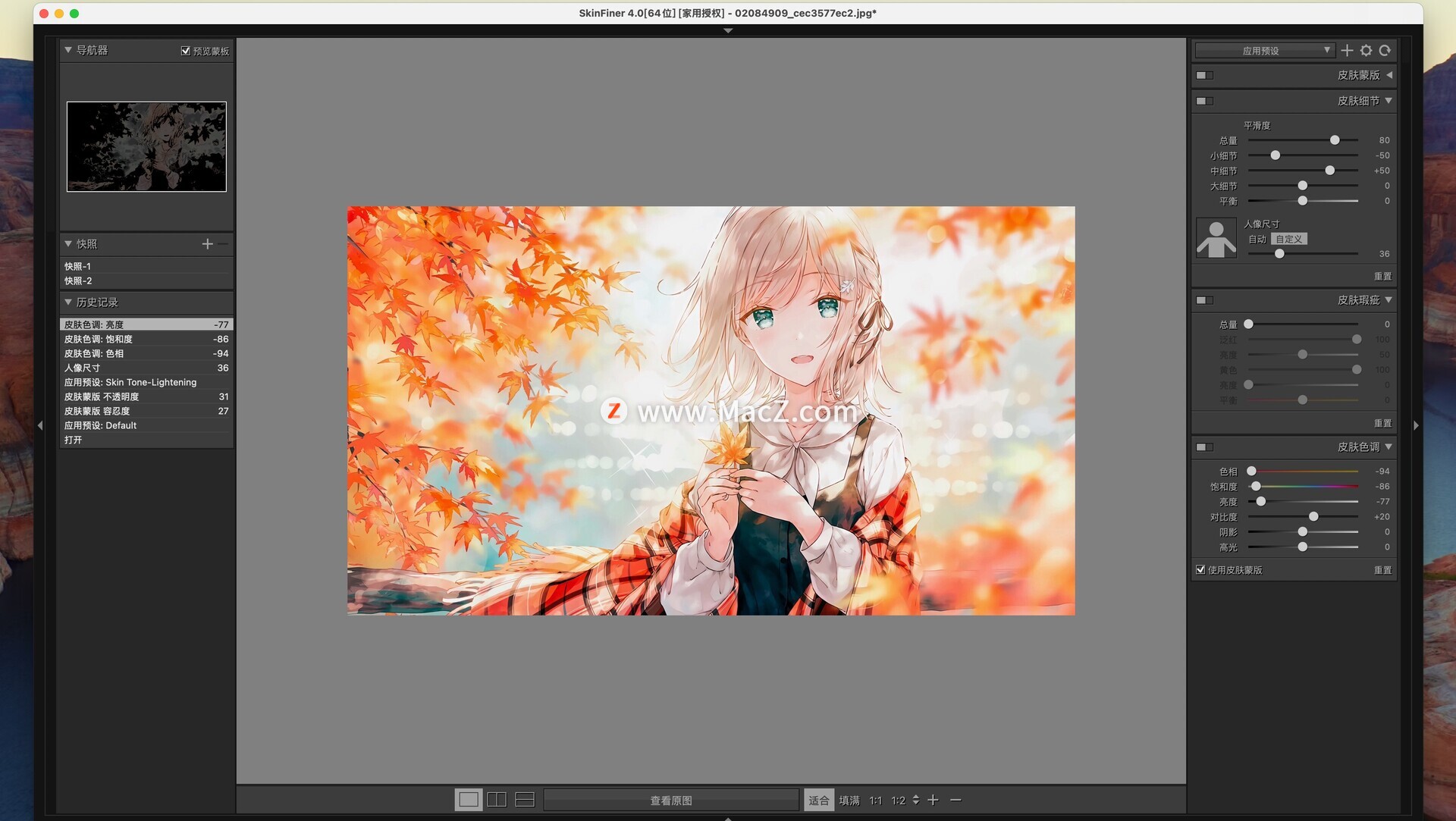Collapse the 历史记录 panel
The width and height of the screenshot is (1456, 821).
68,302
